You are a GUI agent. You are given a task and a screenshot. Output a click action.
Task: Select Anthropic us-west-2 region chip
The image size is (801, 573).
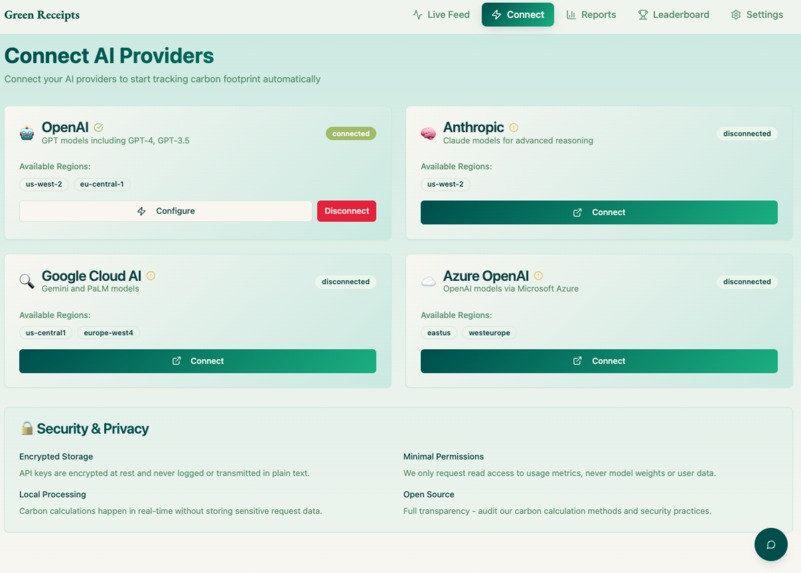(x=445, y=184)
